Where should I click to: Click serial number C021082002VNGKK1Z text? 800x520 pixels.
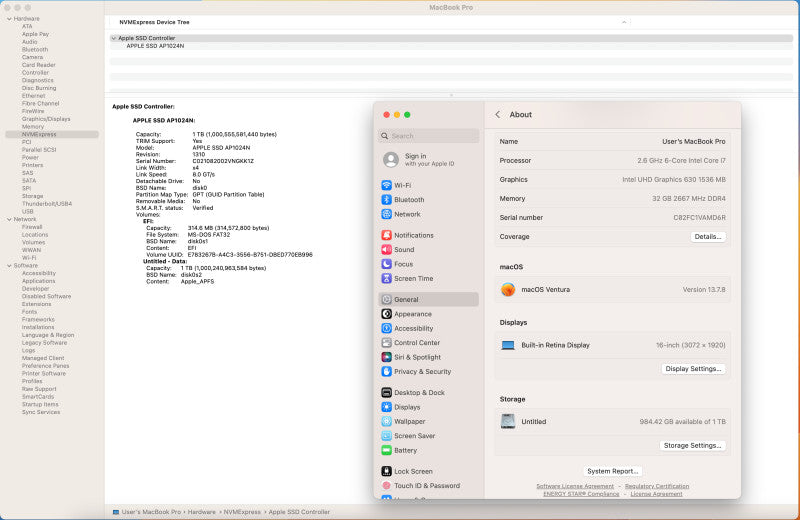[x=223, y=161]
